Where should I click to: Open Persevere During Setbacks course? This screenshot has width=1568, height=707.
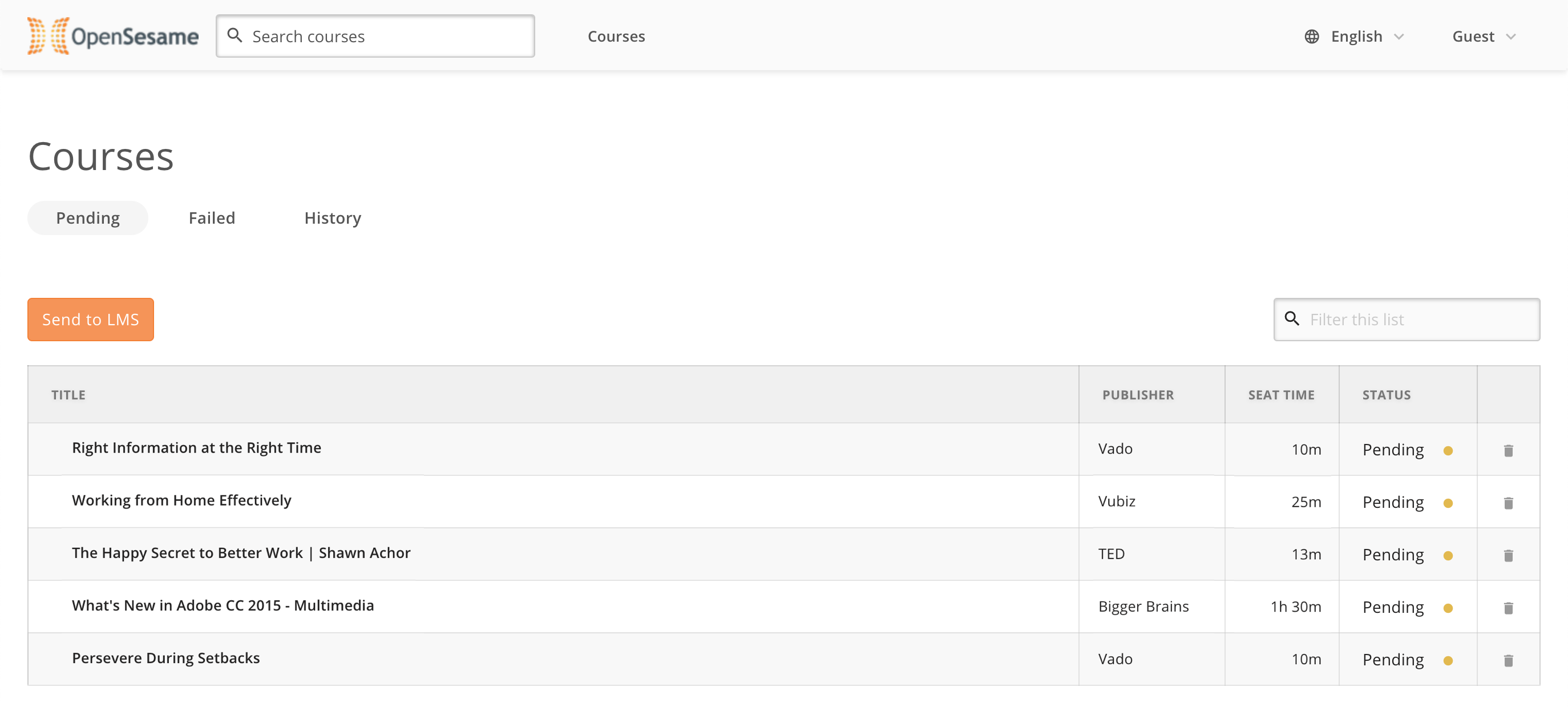tap(165, 658)
